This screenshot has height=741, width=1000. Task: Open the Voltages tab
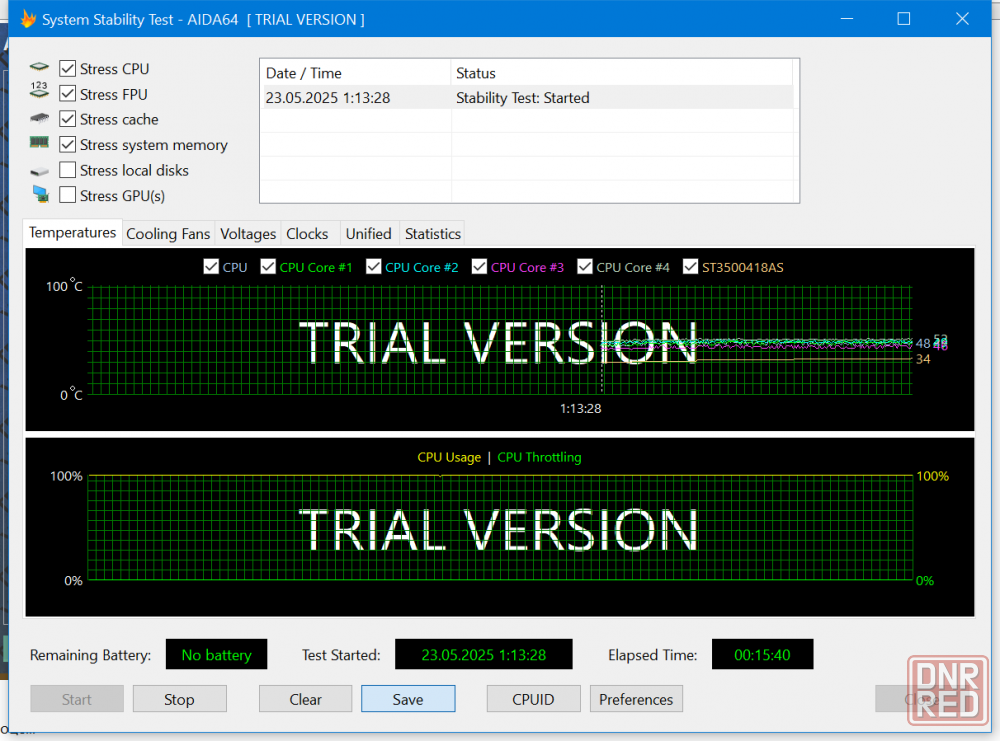tap(248, 234)
